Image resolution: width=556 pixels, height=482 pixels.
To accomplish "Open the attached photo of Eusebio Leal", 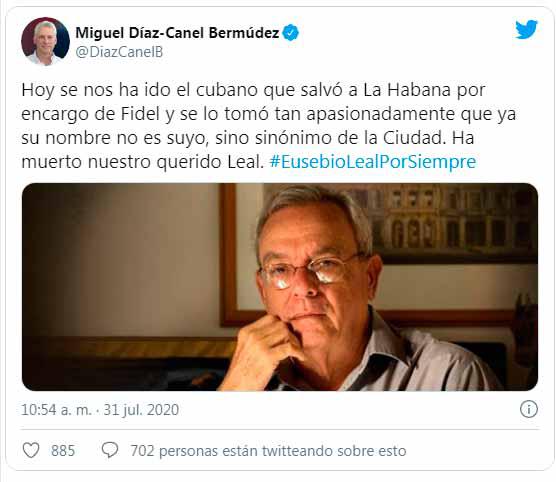I will [280, 287].
